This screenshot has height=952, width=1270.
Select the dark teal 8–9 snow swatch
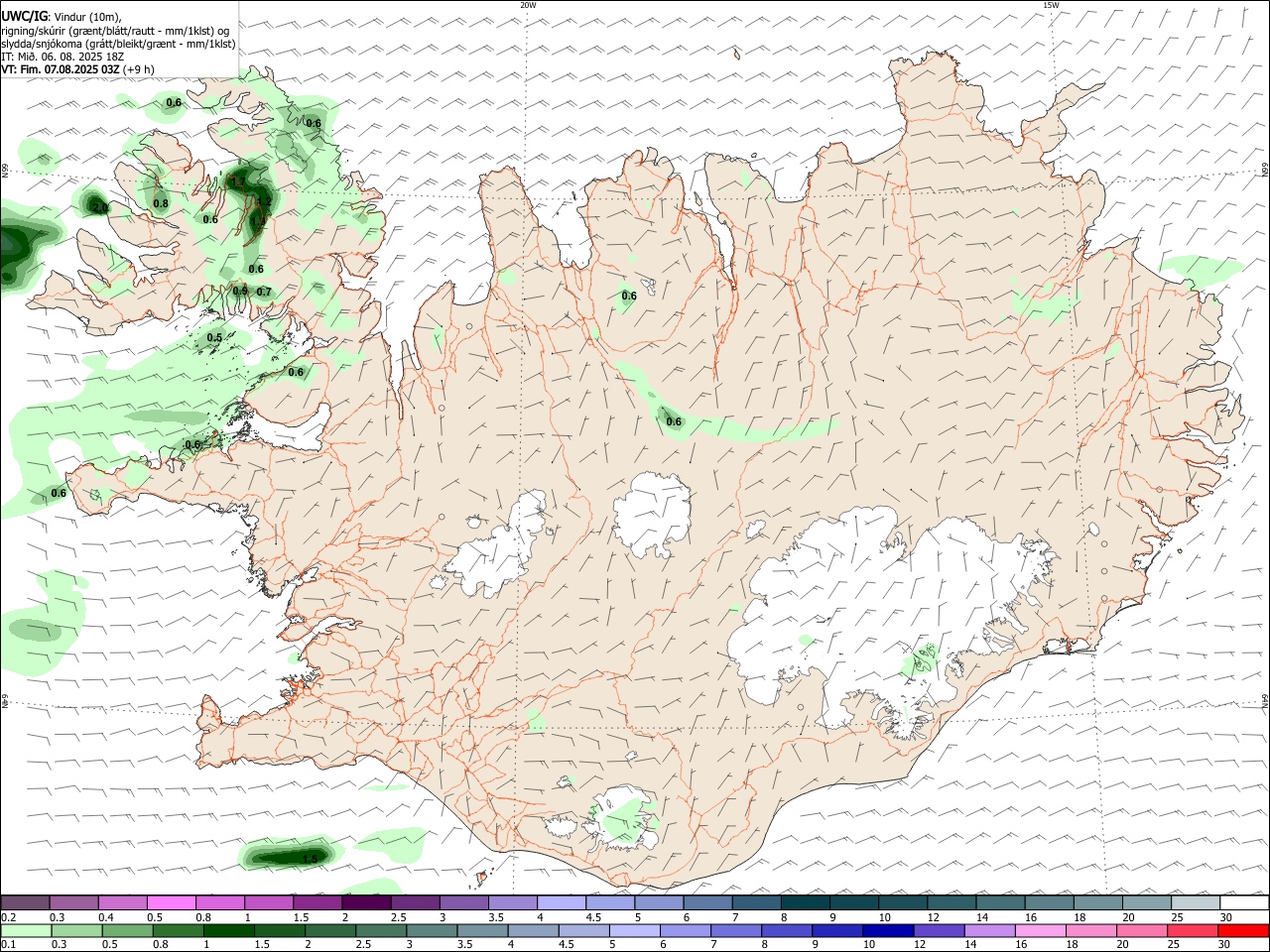(x=806, y=902)
